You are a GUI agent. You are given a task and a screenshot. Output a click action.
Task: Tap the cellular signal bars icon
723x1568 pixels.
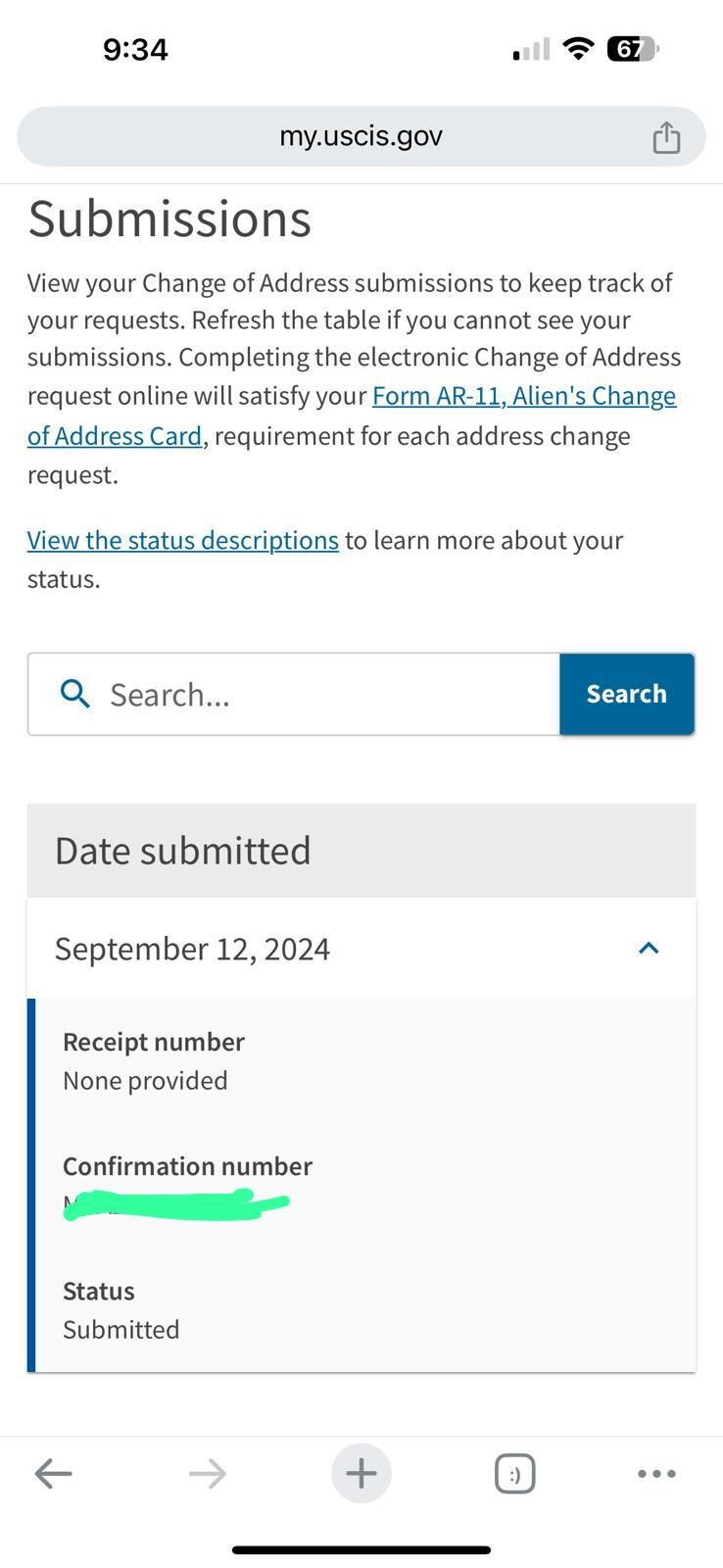[x=531, y=49]
